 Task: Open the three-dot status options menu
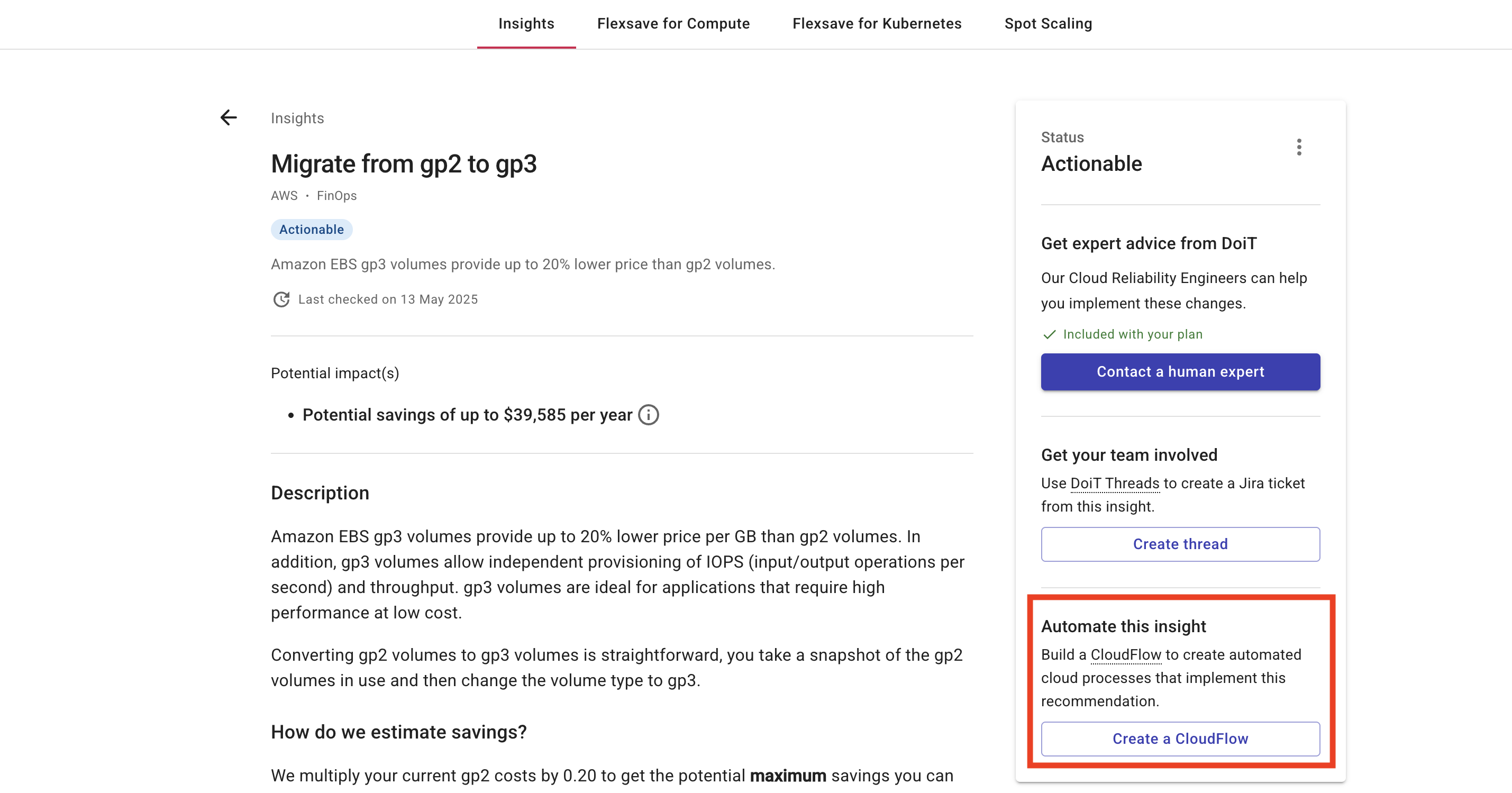point(1299,147)
